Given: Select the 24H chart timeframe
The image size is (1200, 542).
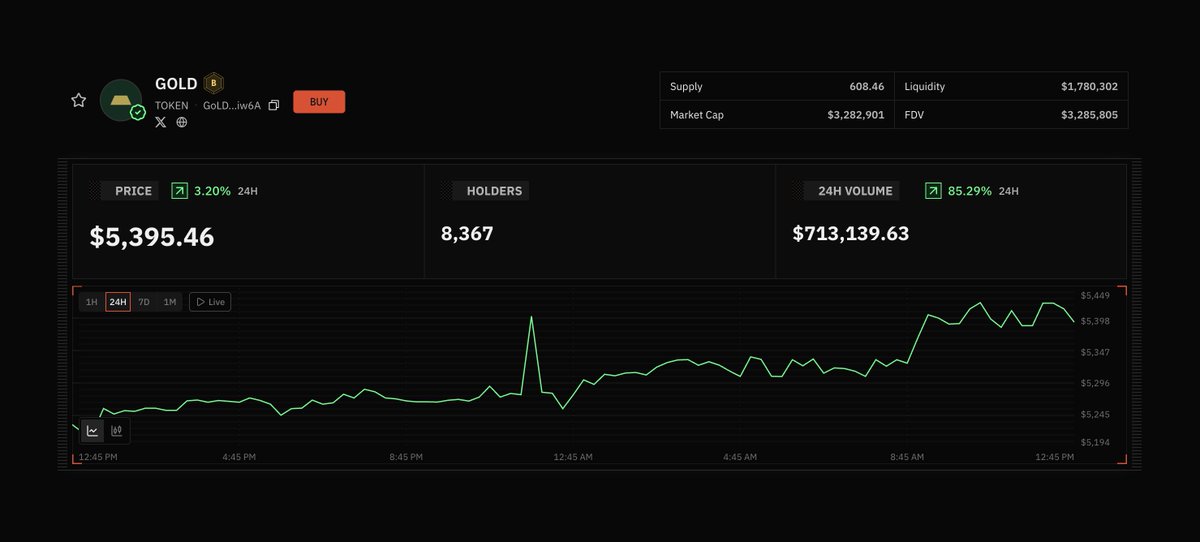Looking at the screenshot, I should 118,302.
